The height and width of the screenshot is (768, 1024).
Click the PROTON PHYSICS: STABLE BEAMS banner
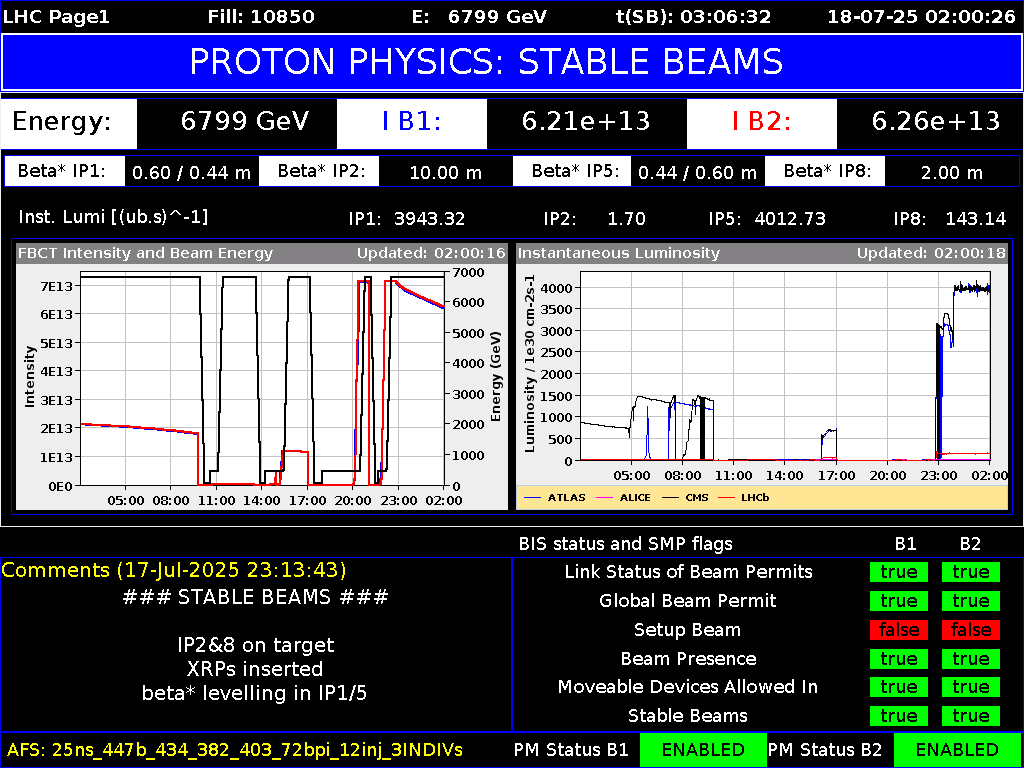(x=512, y=62)
